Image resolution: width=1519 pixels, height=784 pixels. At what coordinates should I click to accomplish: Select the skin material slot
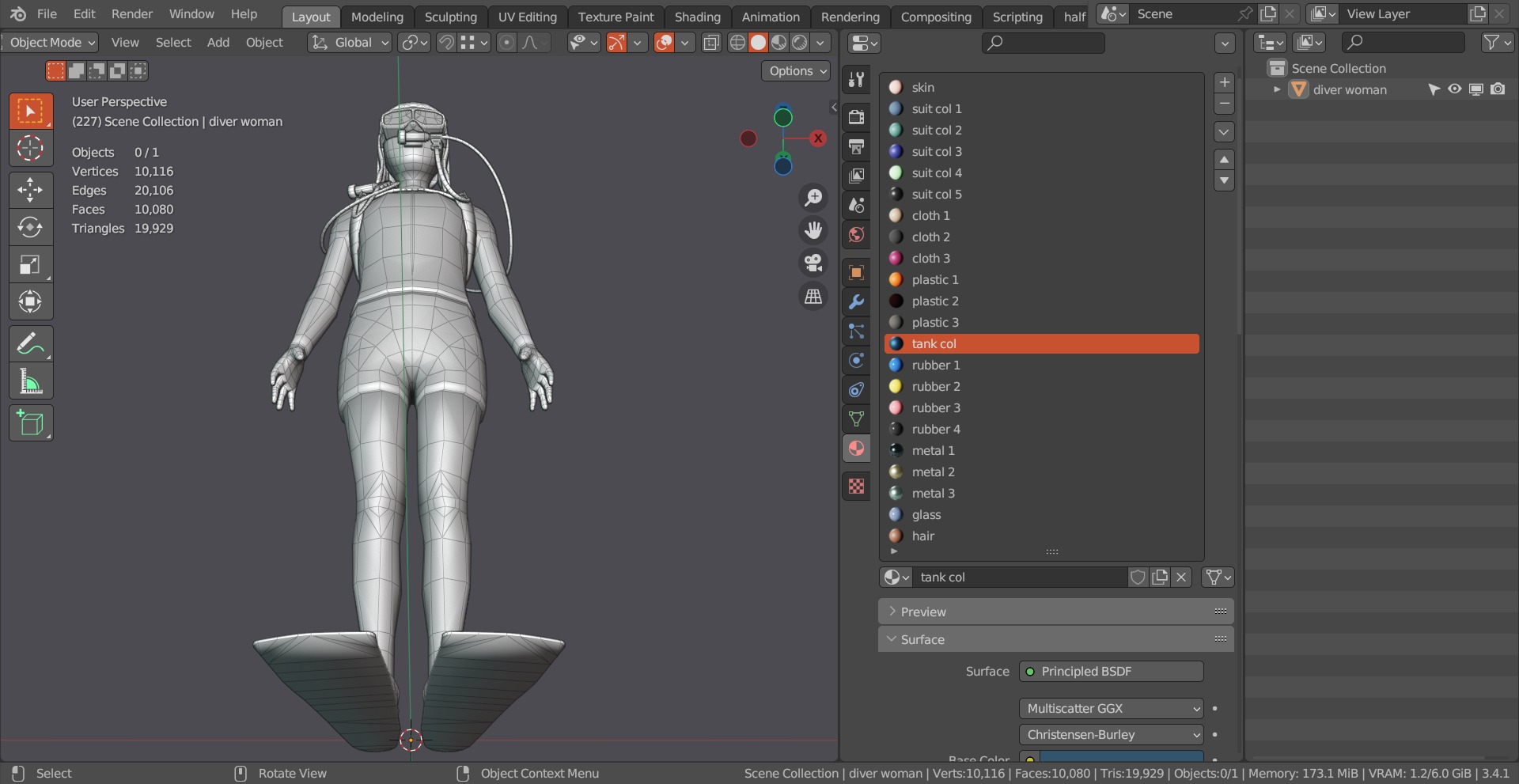tap(1041, 87)
